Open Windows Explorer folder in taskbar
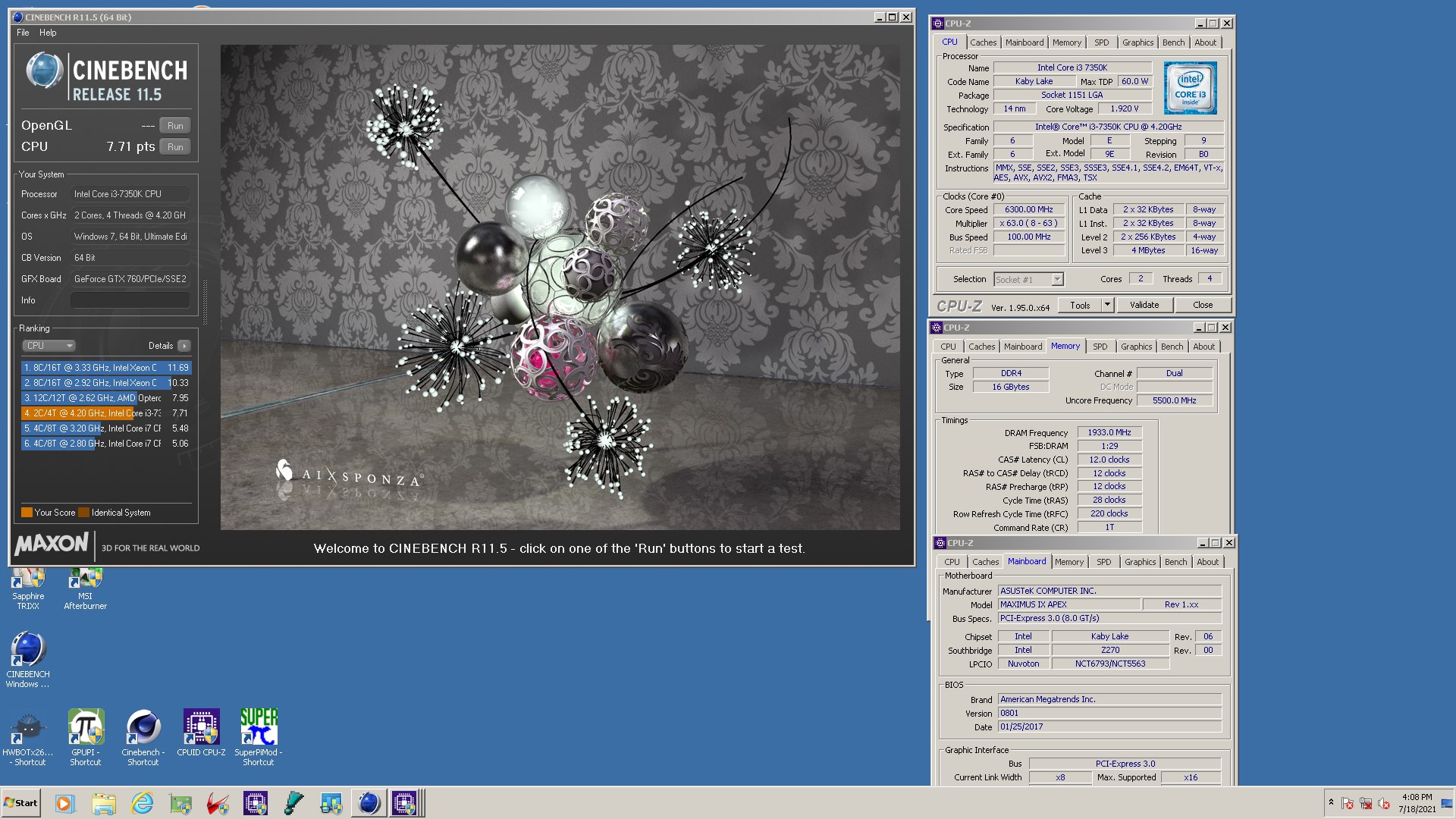 click(104, 803)
